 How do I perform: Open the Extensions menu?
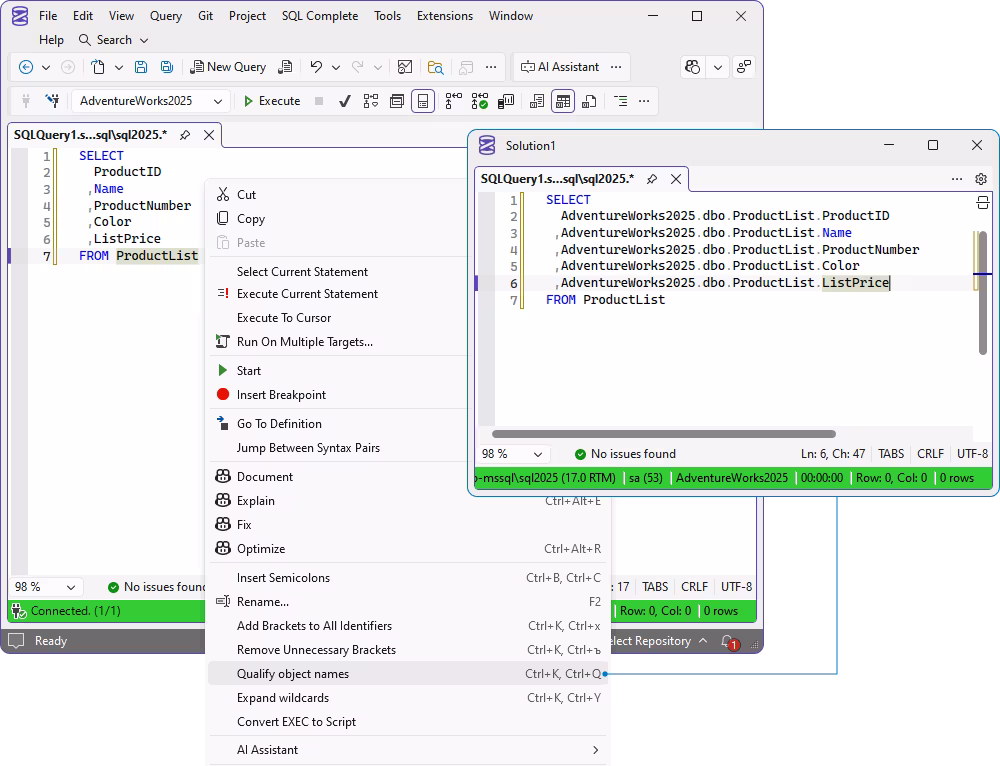point(445,16)
